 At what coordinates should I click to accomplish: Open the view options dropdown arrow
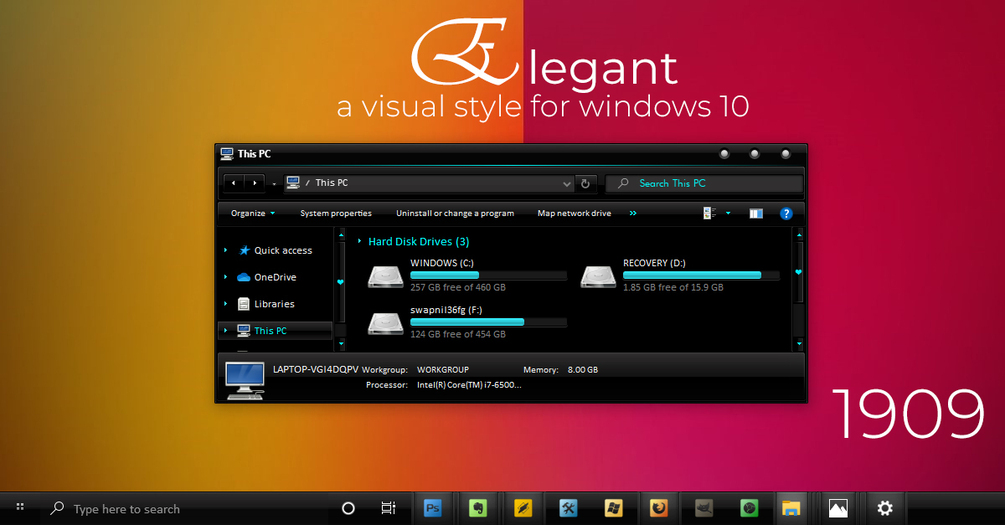728,213
